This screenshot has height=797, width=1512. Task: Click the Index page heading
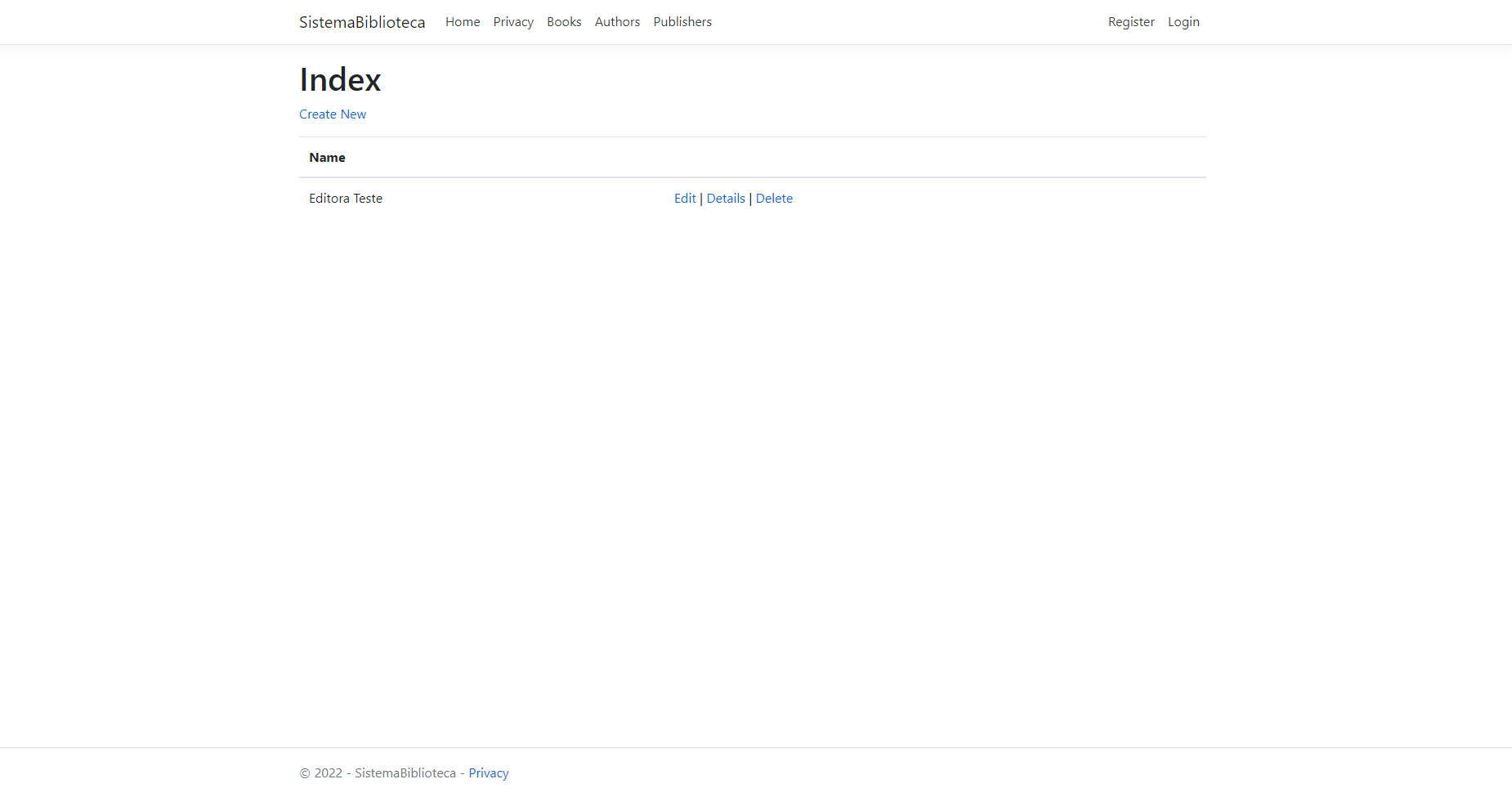(340, 79)
